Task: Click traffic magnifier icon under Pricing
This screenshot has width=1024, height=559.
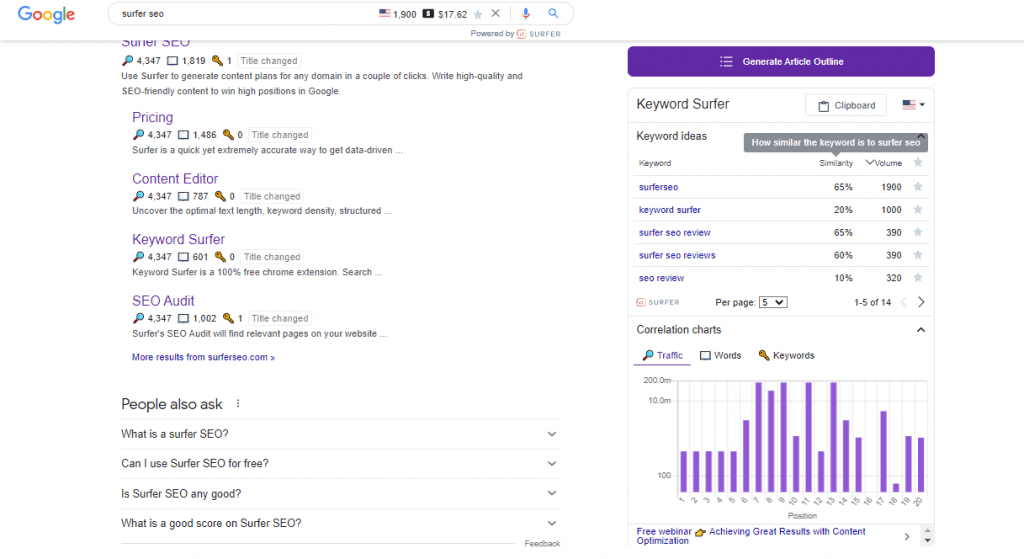Action: (x=138, y=135)
